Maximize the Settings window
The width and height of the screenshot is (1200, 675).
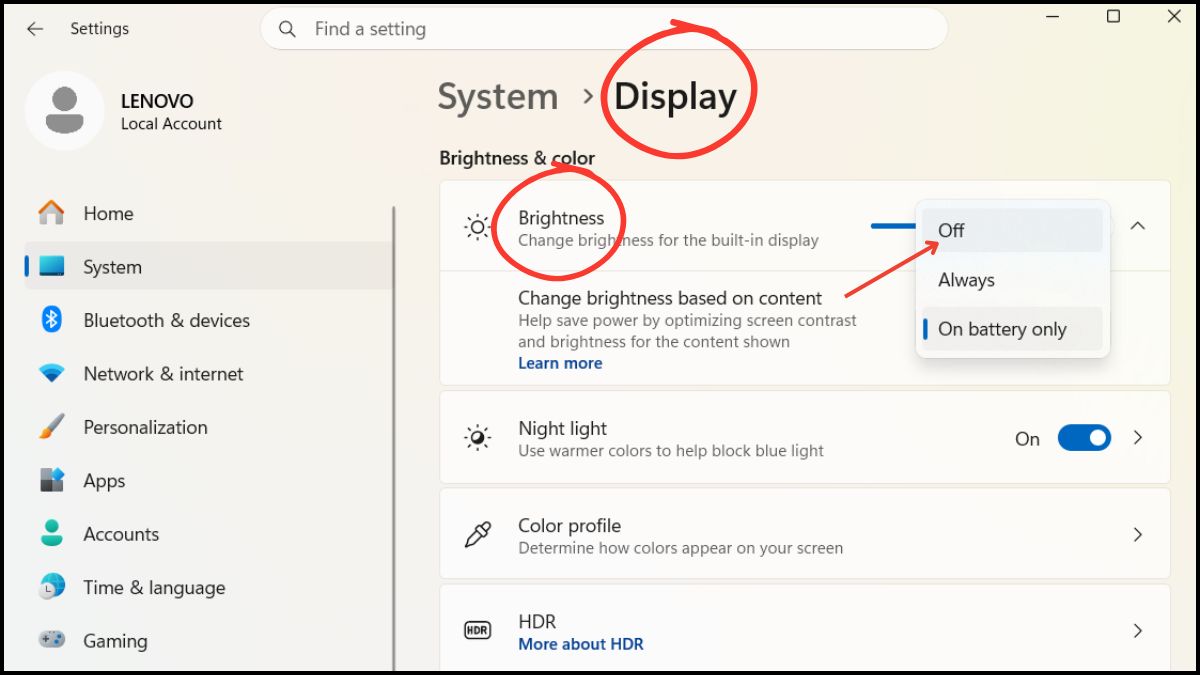1113,17
